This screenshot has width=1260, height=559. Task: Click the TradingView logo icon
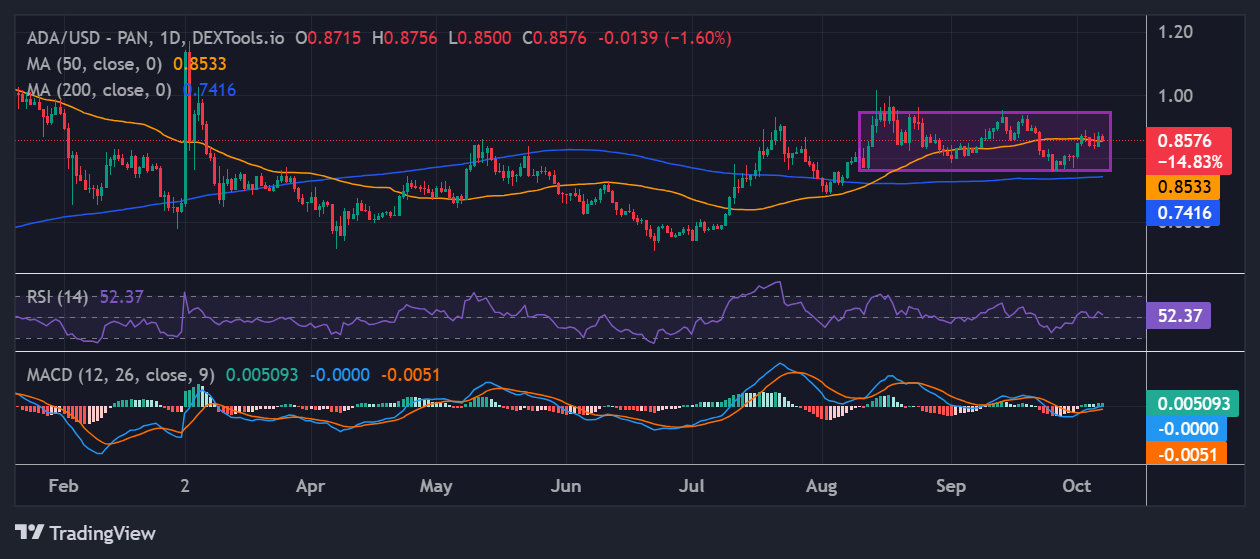coord(29,532)
